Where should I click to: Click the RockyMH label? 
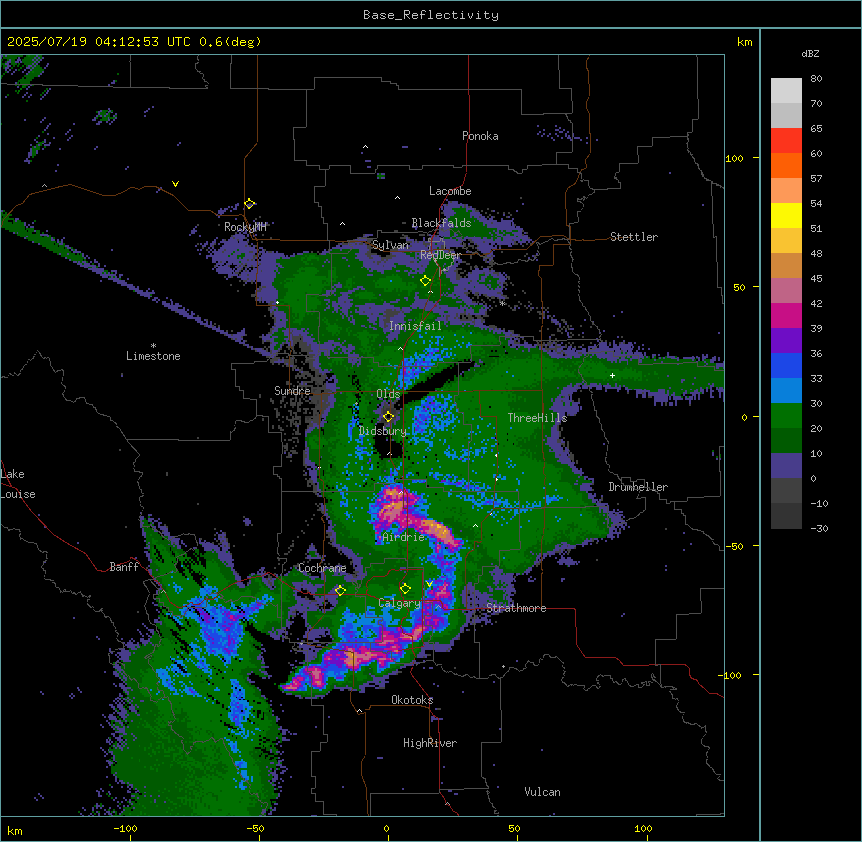pyautogui.click(x=245, y=227)
